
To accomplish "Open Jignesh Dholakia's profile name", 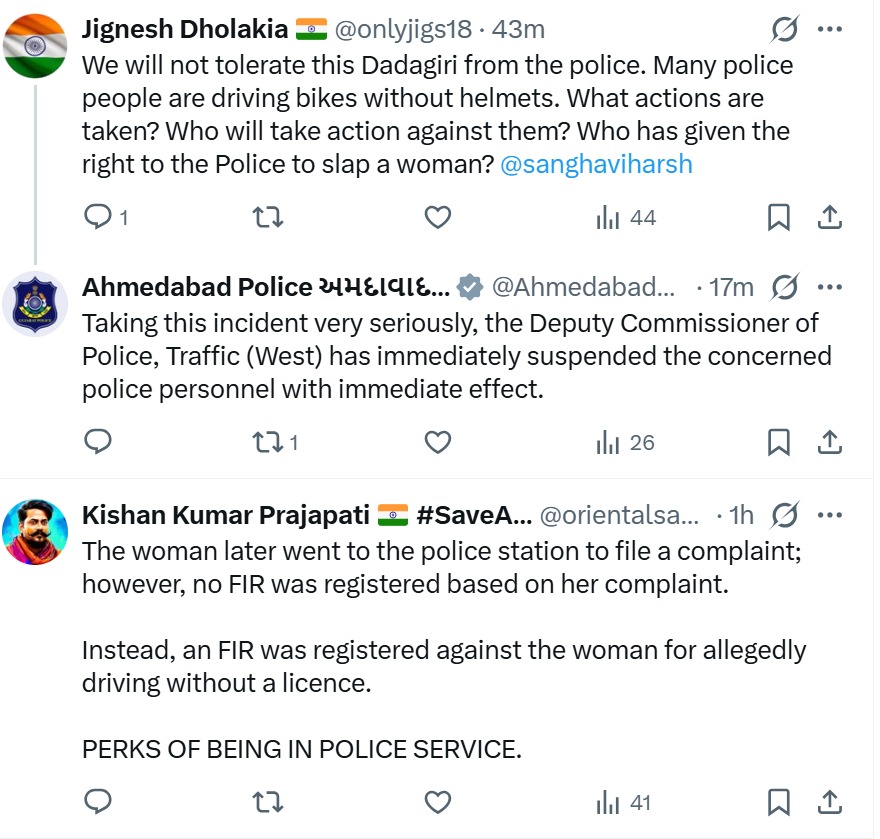I will pyautogui.click(x=184, y=29).
